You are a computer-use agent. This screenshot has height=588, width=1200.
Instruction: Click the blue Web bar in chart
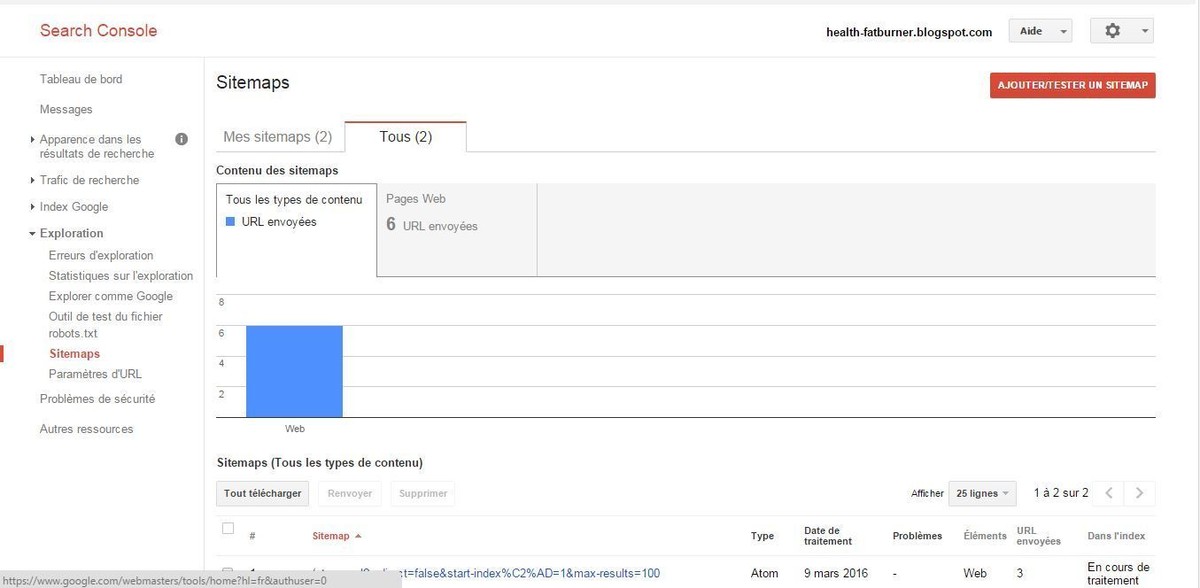294,371
